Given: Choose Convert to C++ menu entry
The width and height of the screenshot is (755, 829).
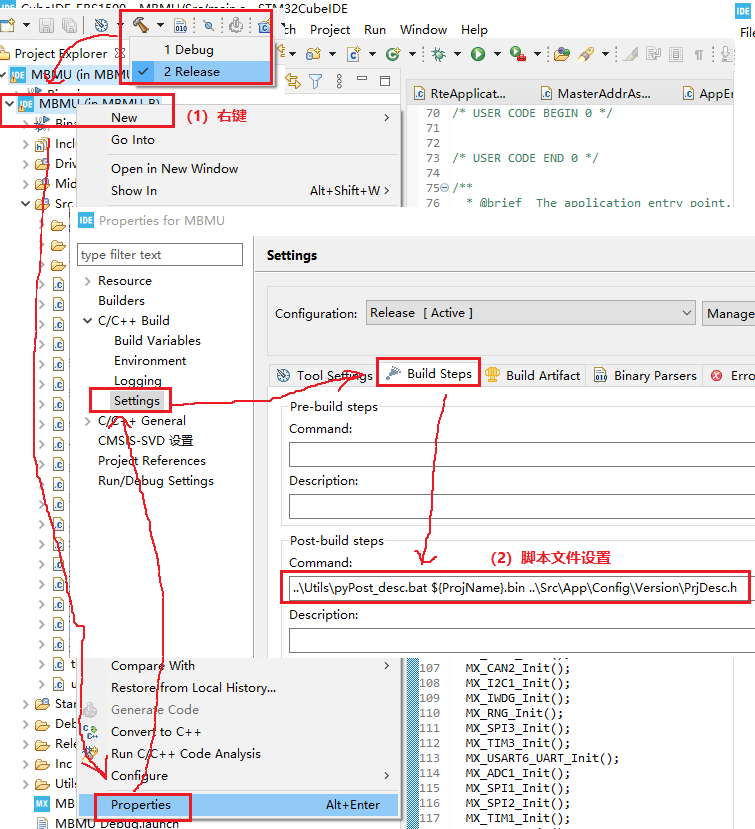Looking at the screenshot, I should (156, 732).
